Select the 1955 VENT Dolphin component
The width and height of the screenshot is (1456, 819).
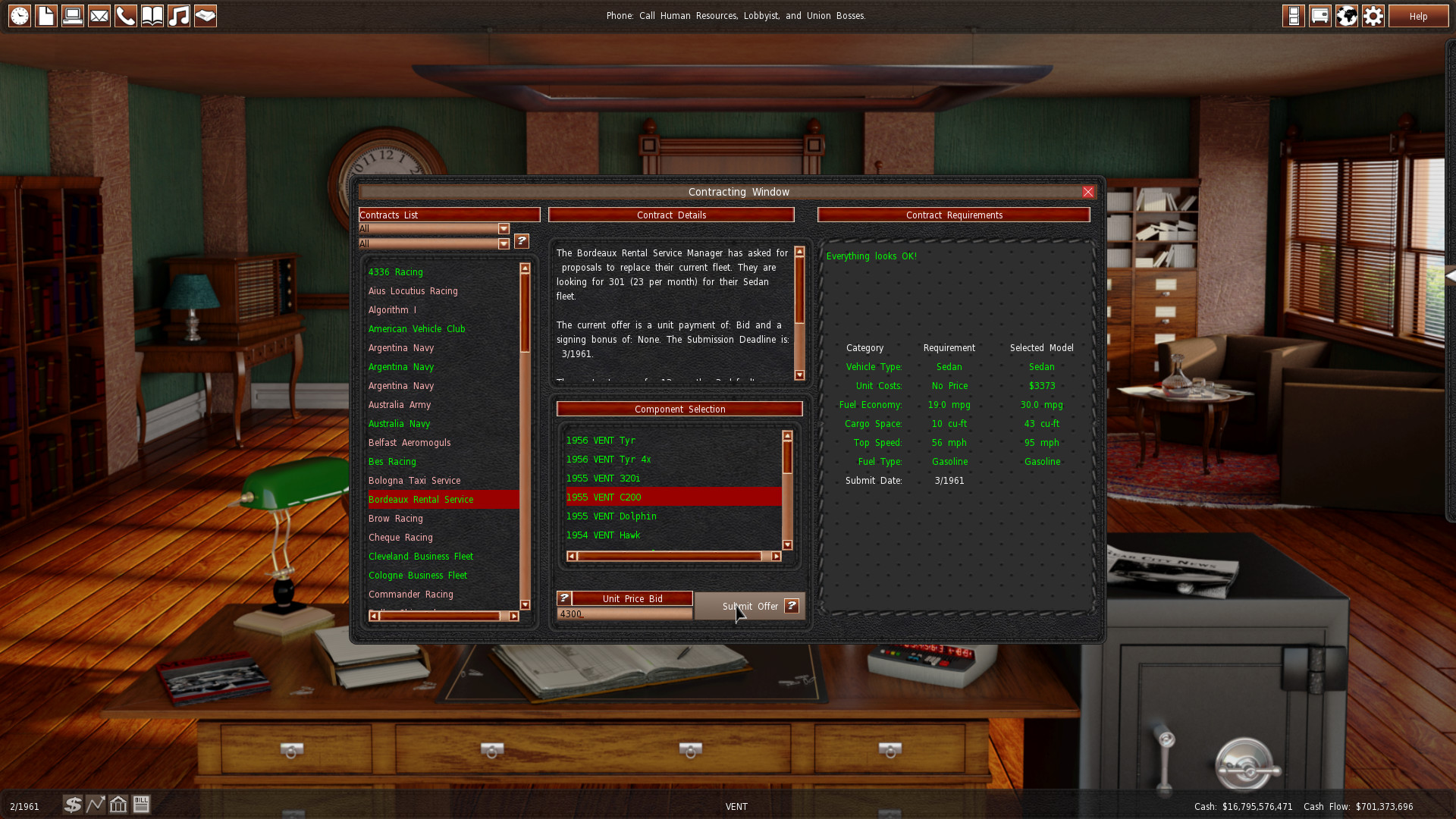(610, 516)
